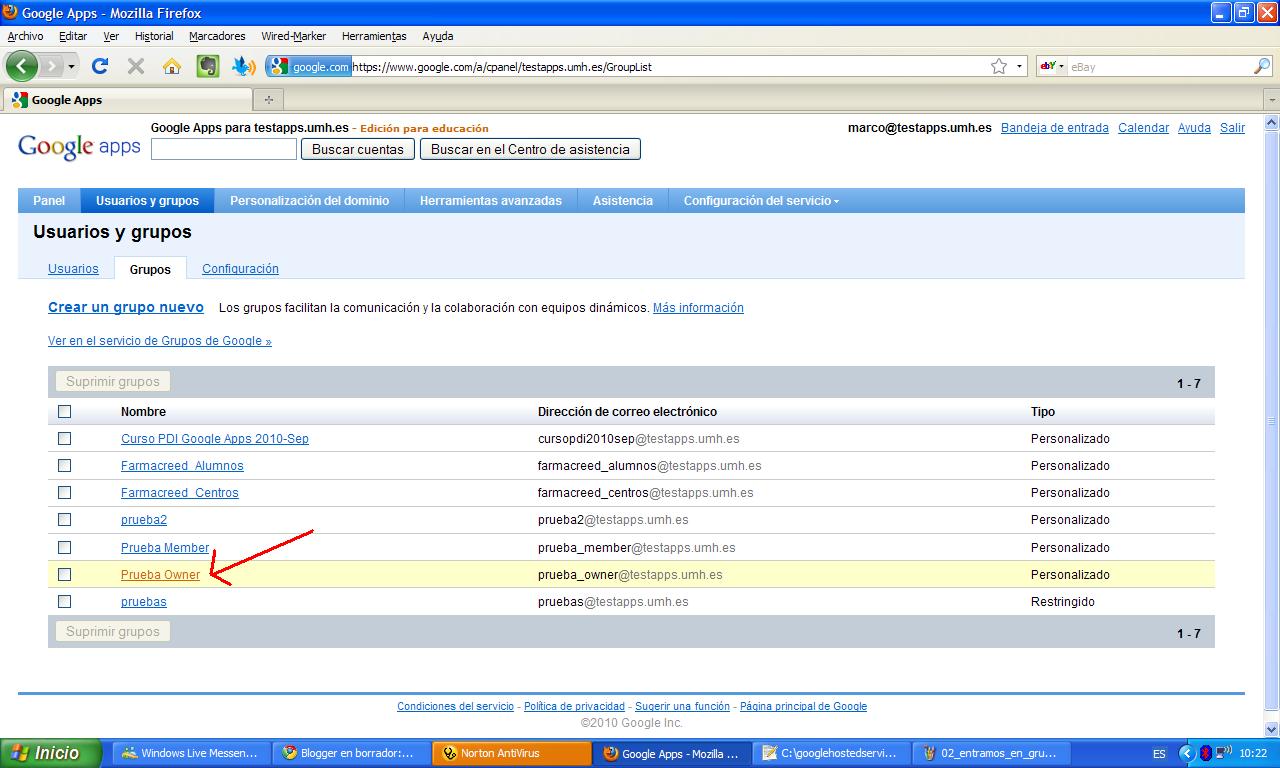
Task: Switch to the Usuarios sub-tab
Action: [x=73, y=269]
